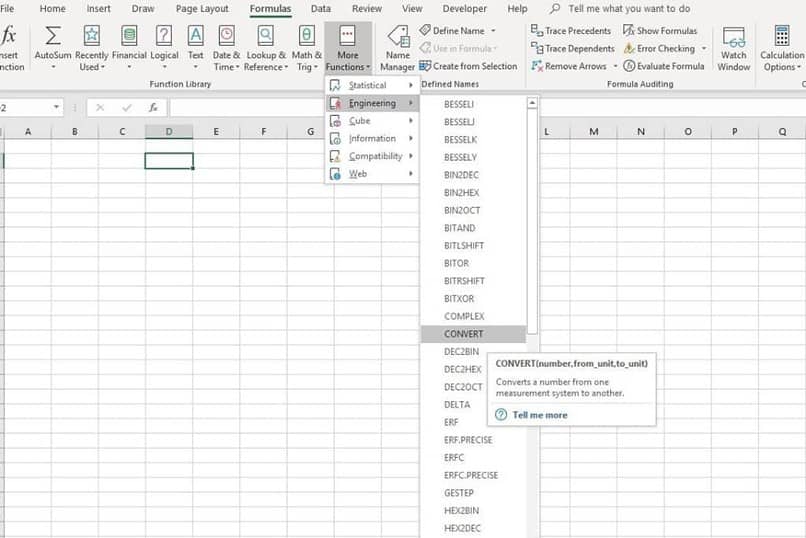Open the Financial functions library
The image size is (806, 538).
pyautogui.click(x=129, y=48)
